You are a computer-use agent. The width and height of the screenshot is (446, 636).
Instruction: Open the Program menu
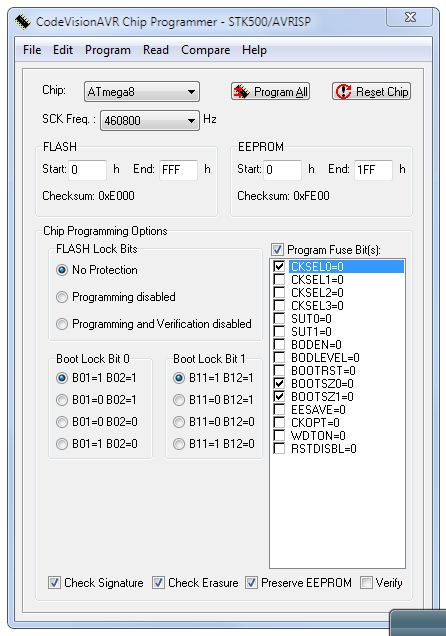tap(108, 50)
